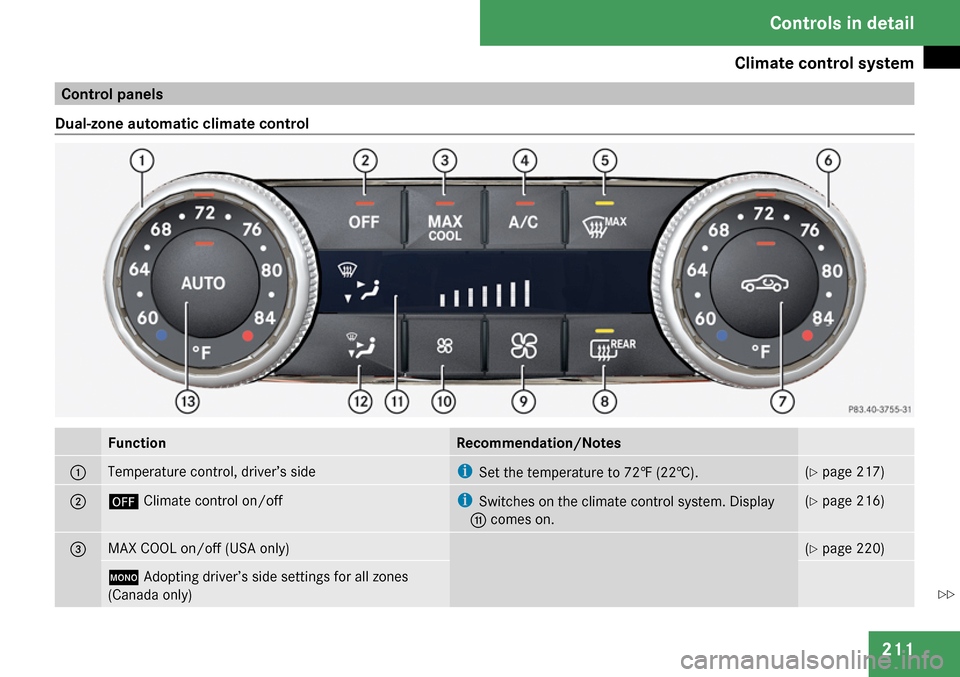Viewport: 960px width, 677px height.
Task: Open the page 217 reference
Action: [845, 472]
